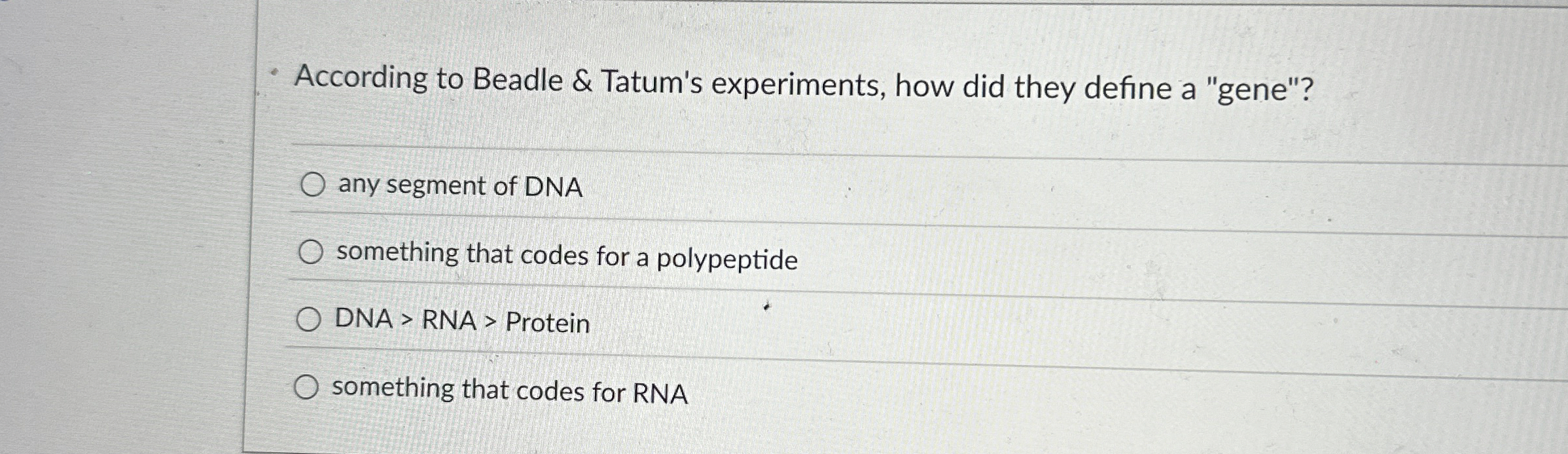Click the circle next to DNA > RNA > Protein
Image resolution: width=1568 pixels, height=454 pixels.
310,320
